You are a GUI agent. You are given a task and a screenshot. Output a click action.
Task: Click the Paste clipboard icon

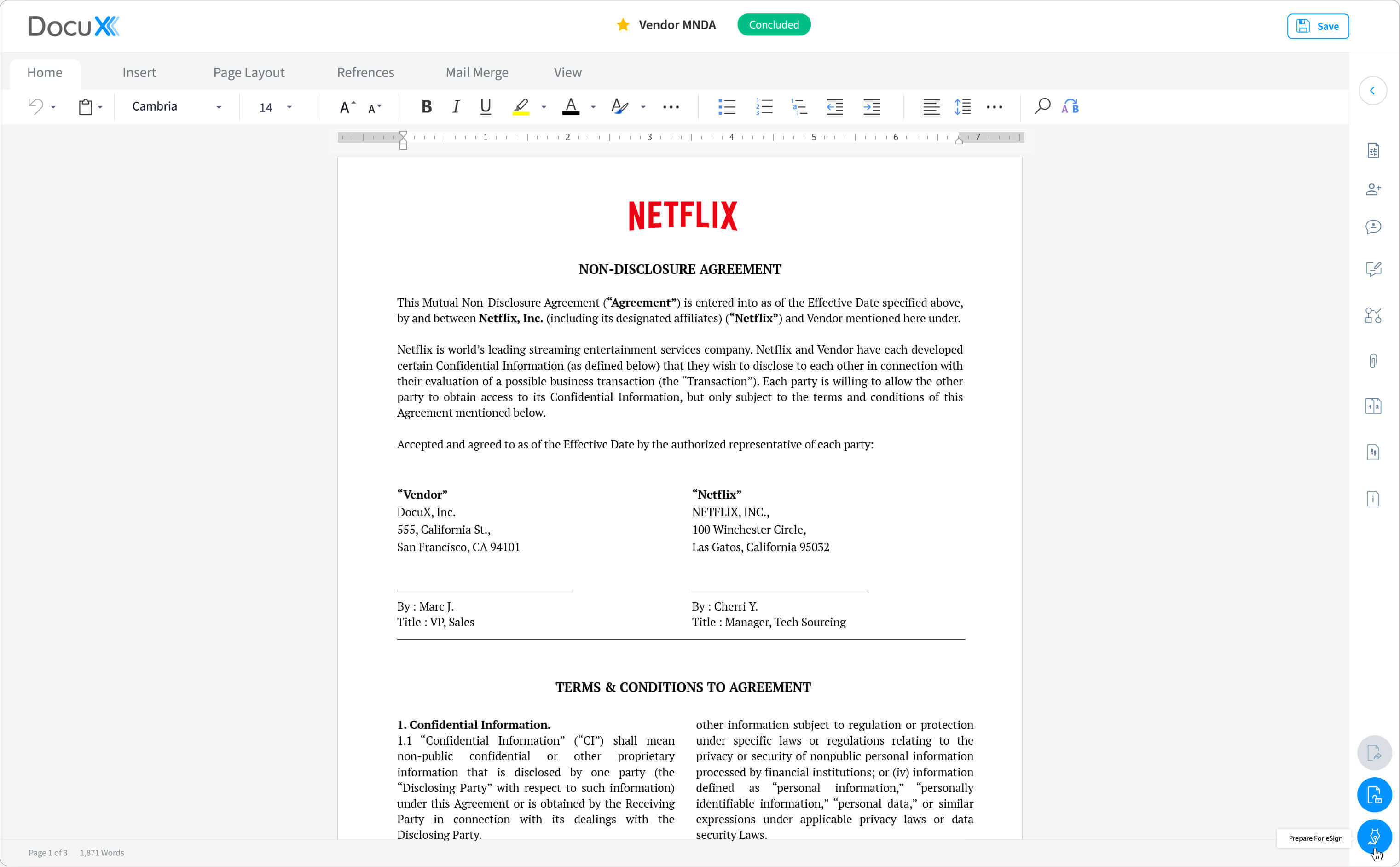[86, 107]
